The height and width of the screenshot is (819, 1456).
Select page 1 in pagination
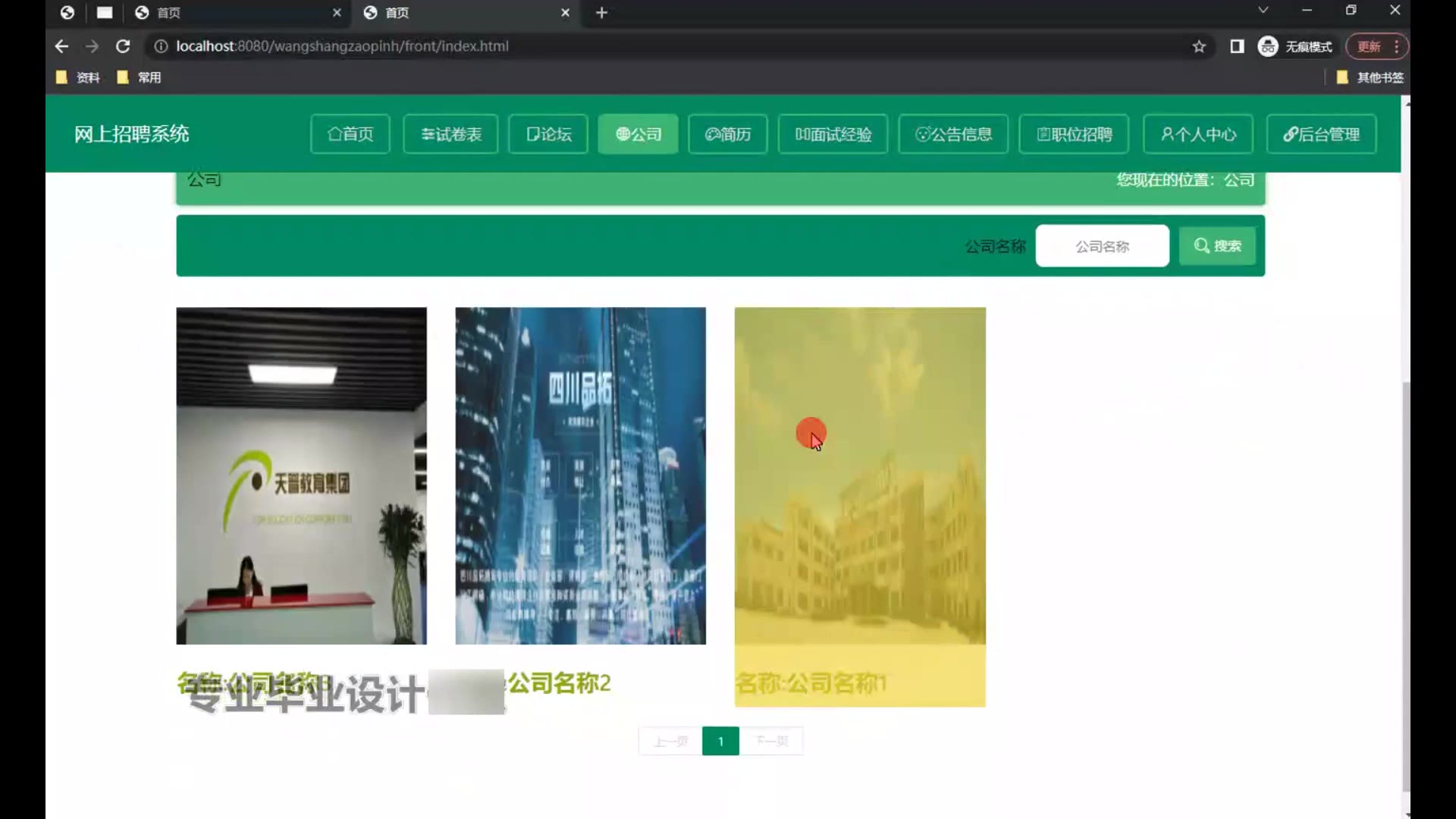click(x=720, y=741)
